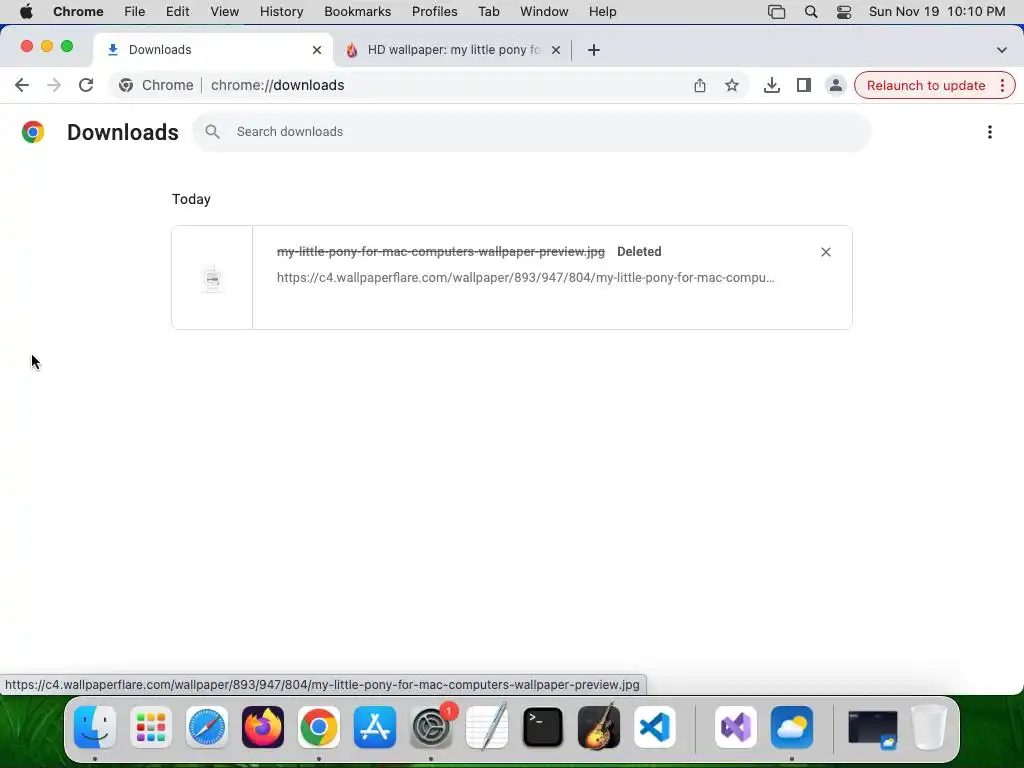Open the Chrome application menu
This screenshot has height=768, width=1024.
point(78,12)
